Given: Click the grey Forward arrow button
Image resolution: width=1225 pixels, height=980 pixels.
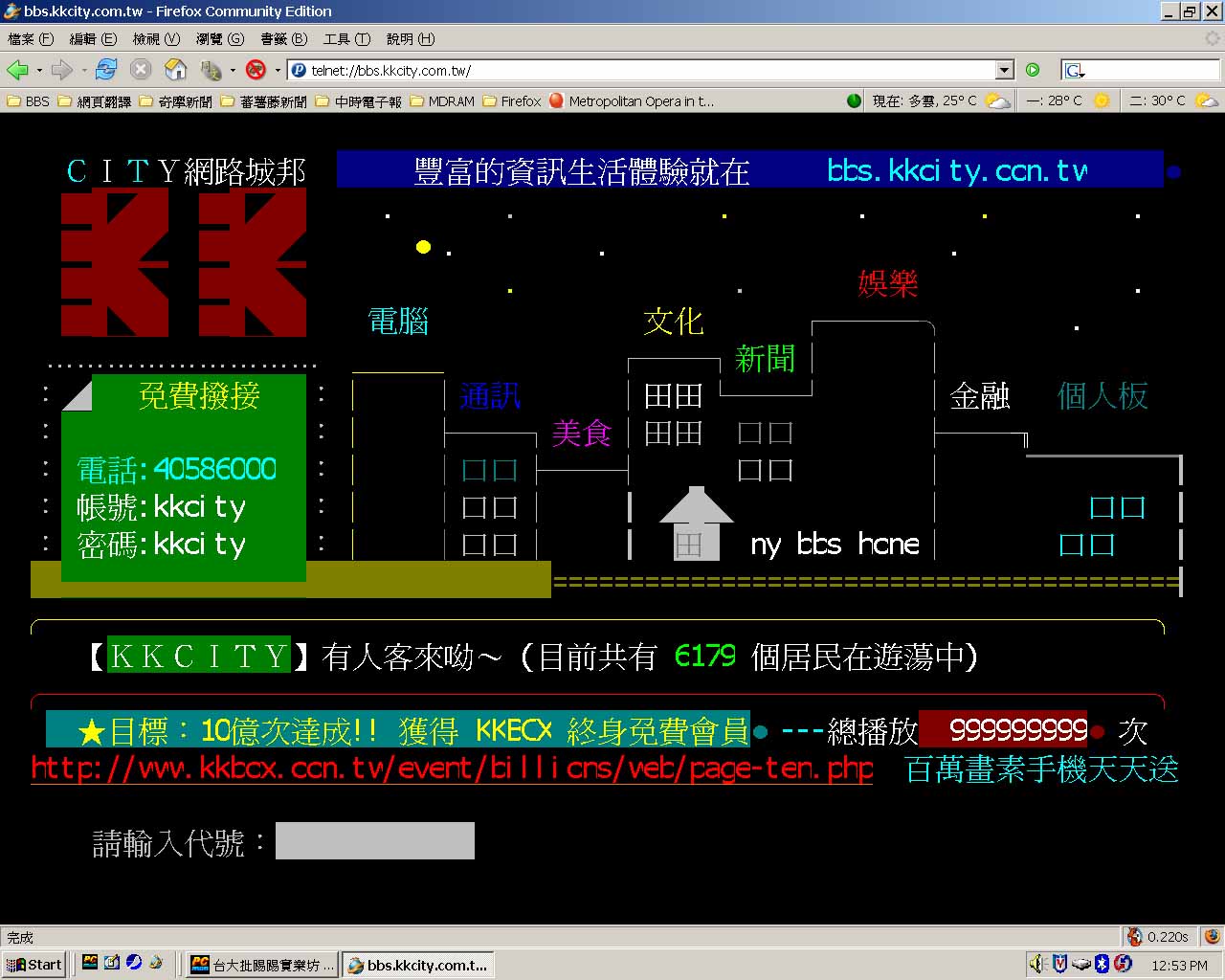Looking at the screenshot, I should pyautogui.click(x=62, y=70).
